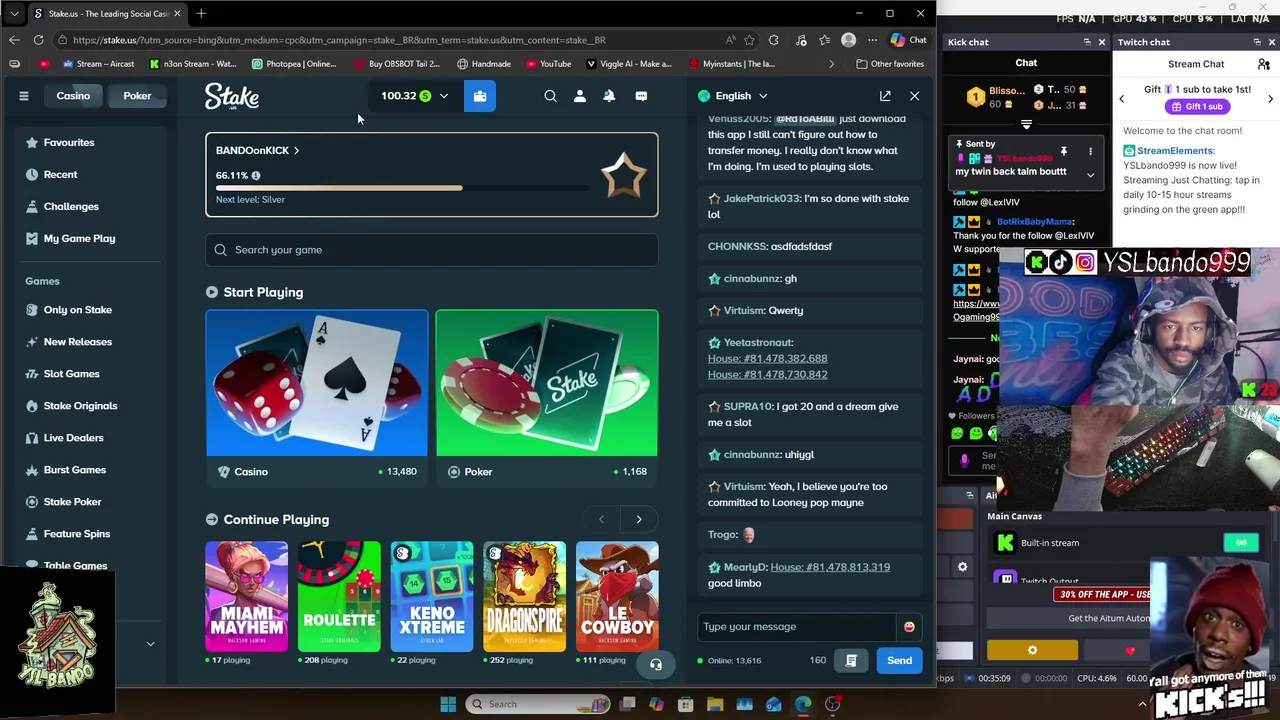Open File Explorer from the taskbar
This screenshot has height=720, width=1280.
pyautogui.click(x=715, y=704)
